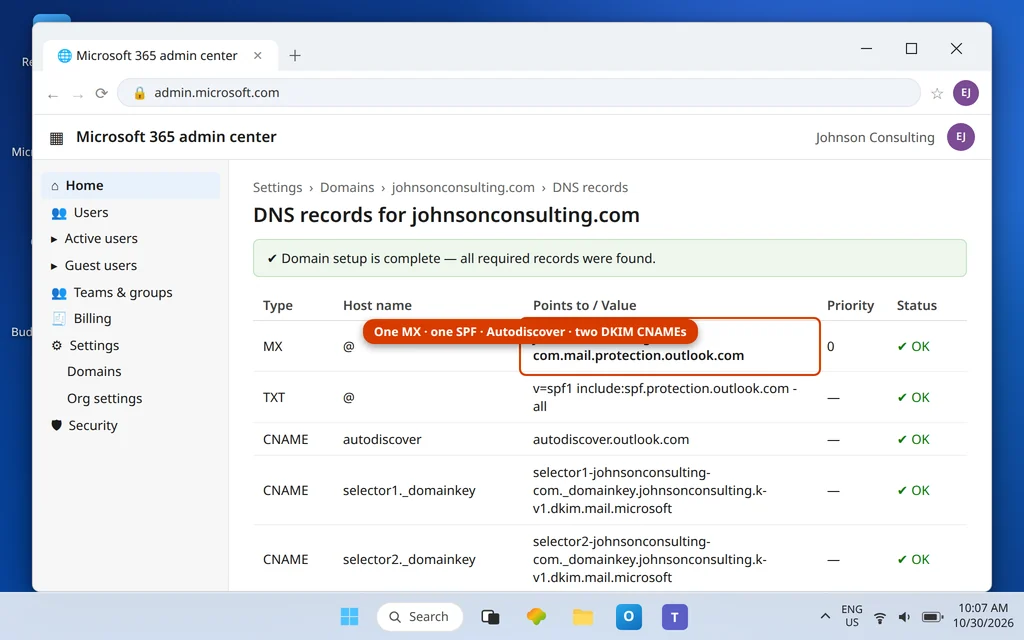Screen dimensions: 1024x640
Task: Click the reload page icon
Action: (x=101, y=93)
